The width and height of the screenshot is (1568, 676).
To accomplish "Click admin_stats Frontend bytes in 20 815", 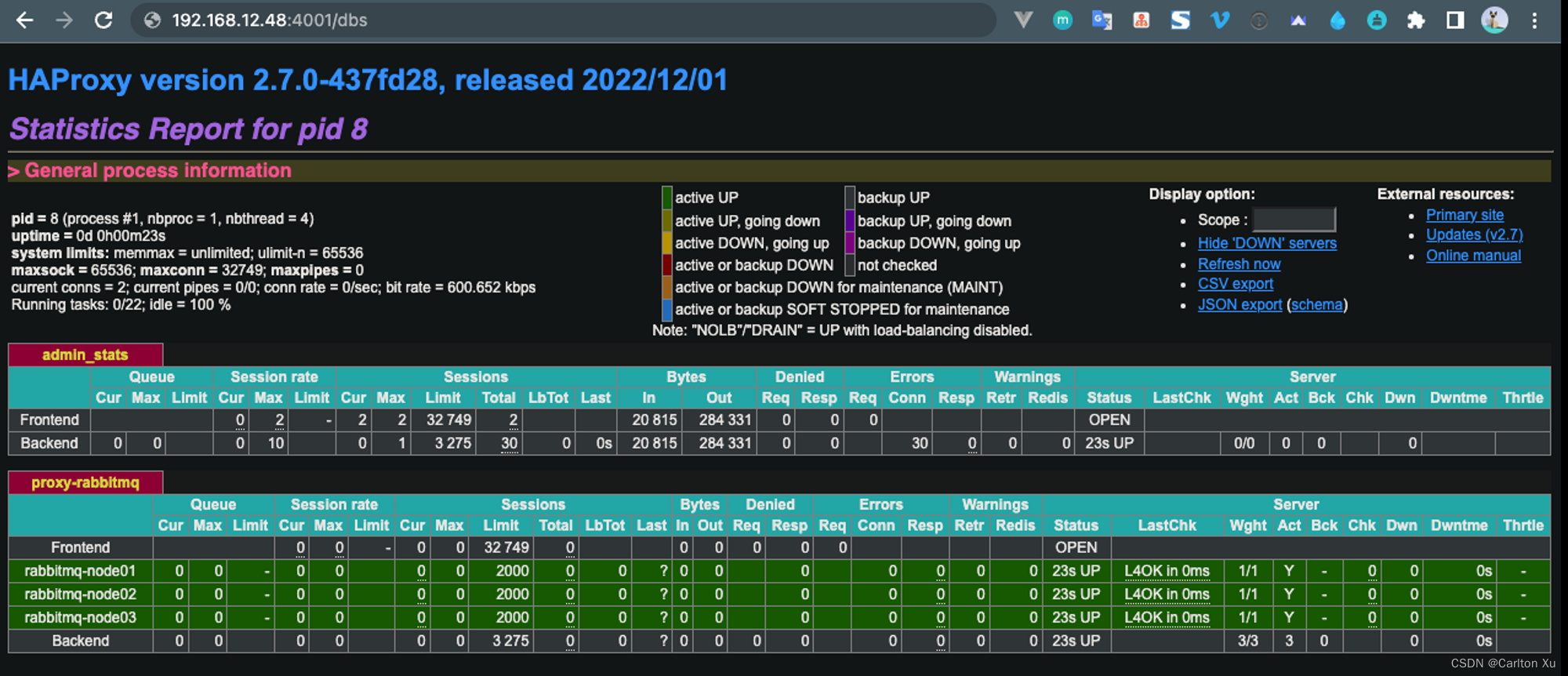I will tap(654, 420).
